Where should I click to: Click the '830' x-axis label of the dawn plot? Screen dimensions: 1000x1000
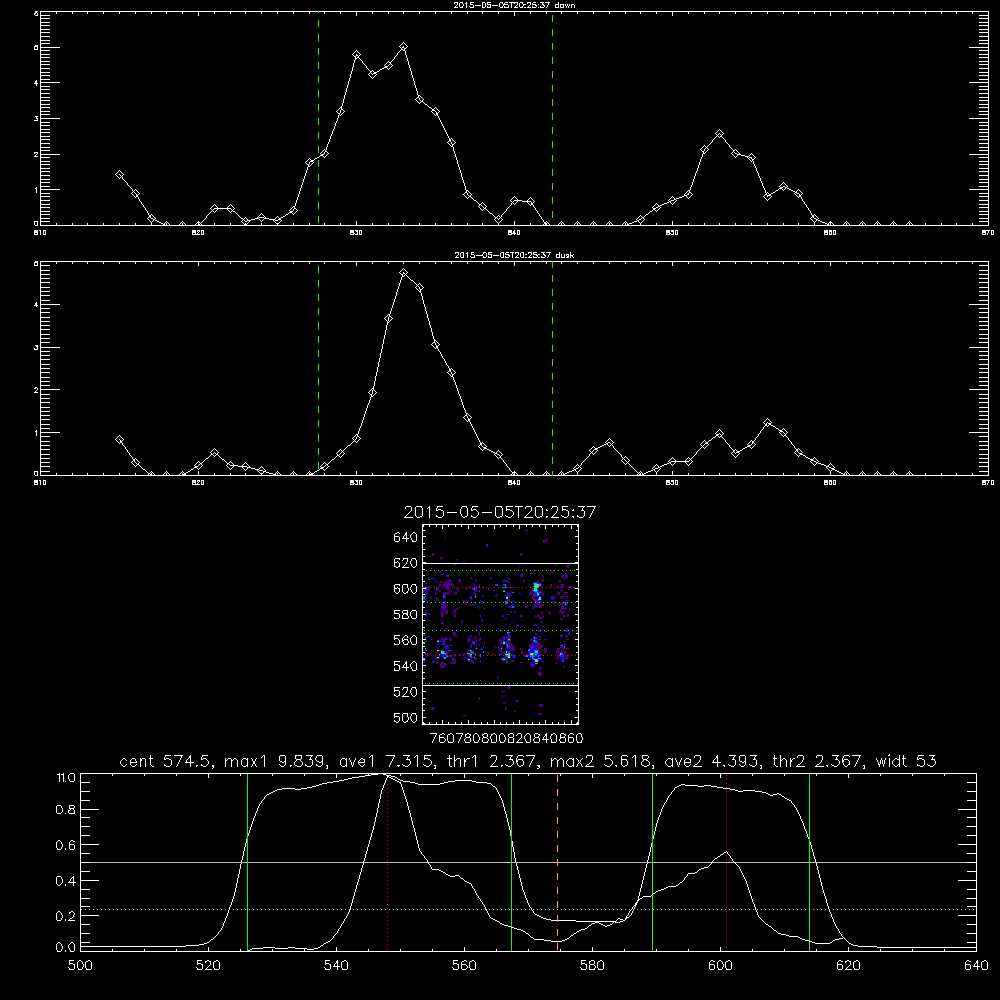coord(356,233)
